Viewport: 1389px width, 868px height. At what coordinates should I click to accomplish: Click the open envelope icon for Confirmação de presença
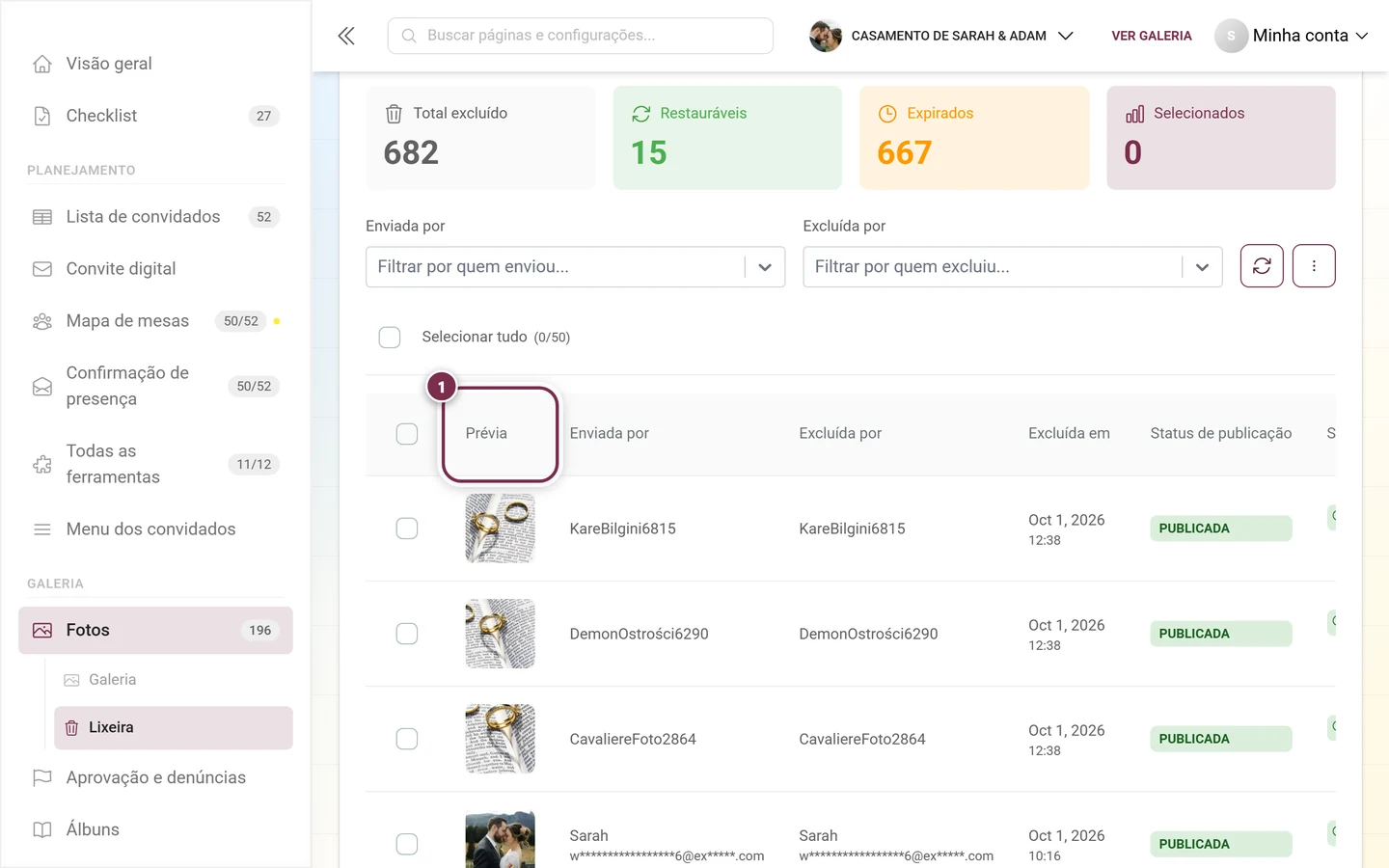click(x=42, y=387)
